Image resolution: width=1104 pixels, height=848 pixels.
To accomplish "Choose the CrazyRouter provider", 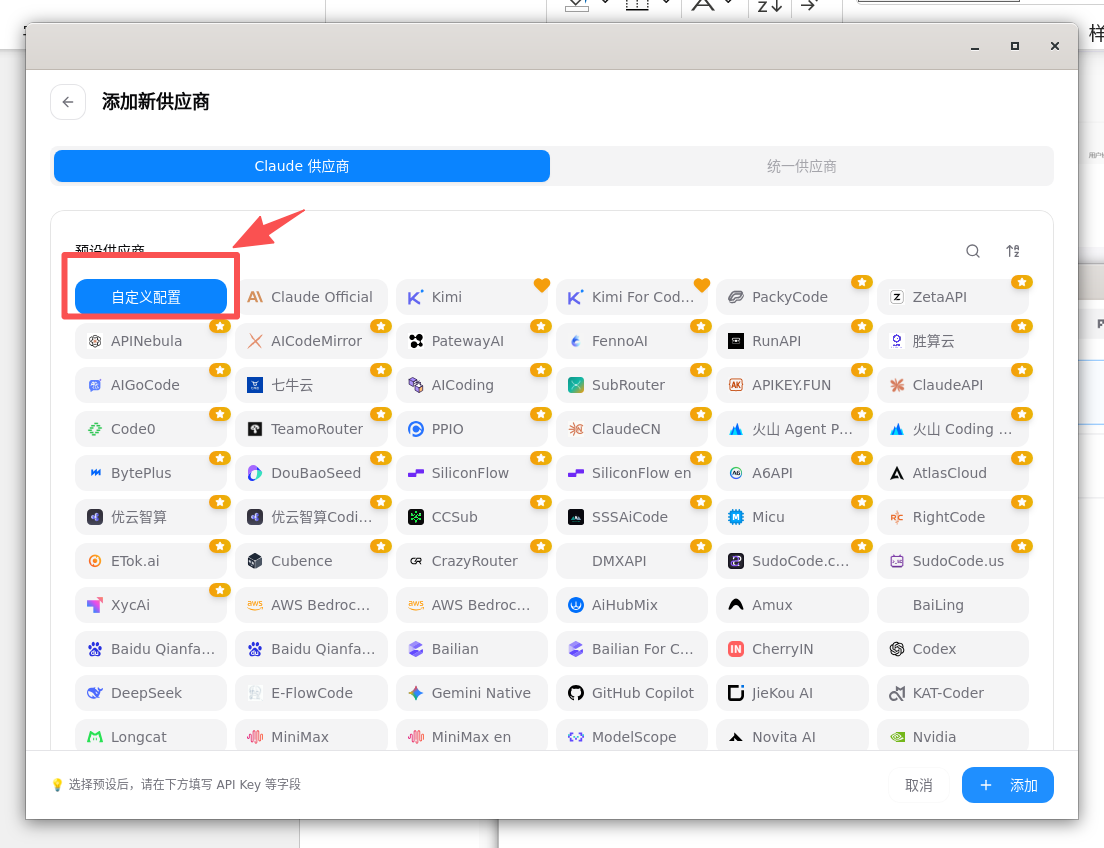I will (x=472, y=561).
